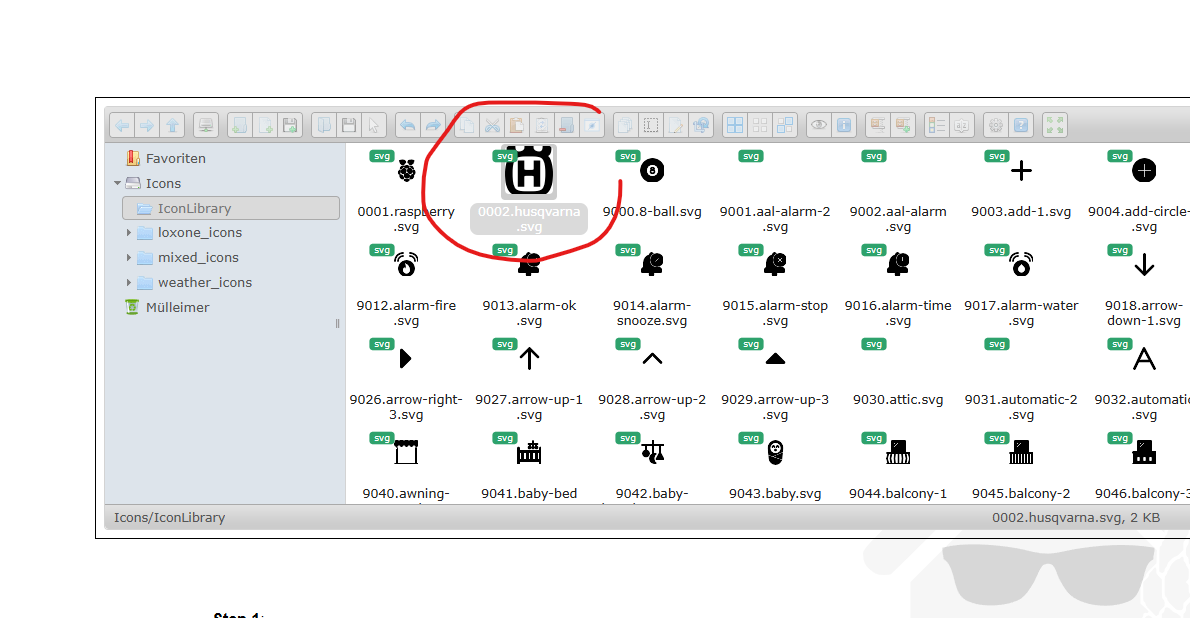This screenshot has height=618, width=1190.
Task: Click the rename toolbar icon
Action: [651, 125]
